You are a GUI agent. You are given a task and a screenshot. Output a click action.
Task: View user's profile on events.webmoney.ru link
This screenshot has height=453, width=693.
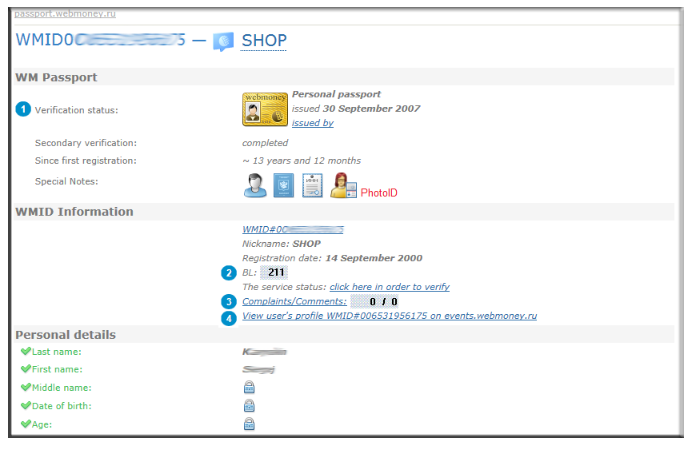pos(389,316)
